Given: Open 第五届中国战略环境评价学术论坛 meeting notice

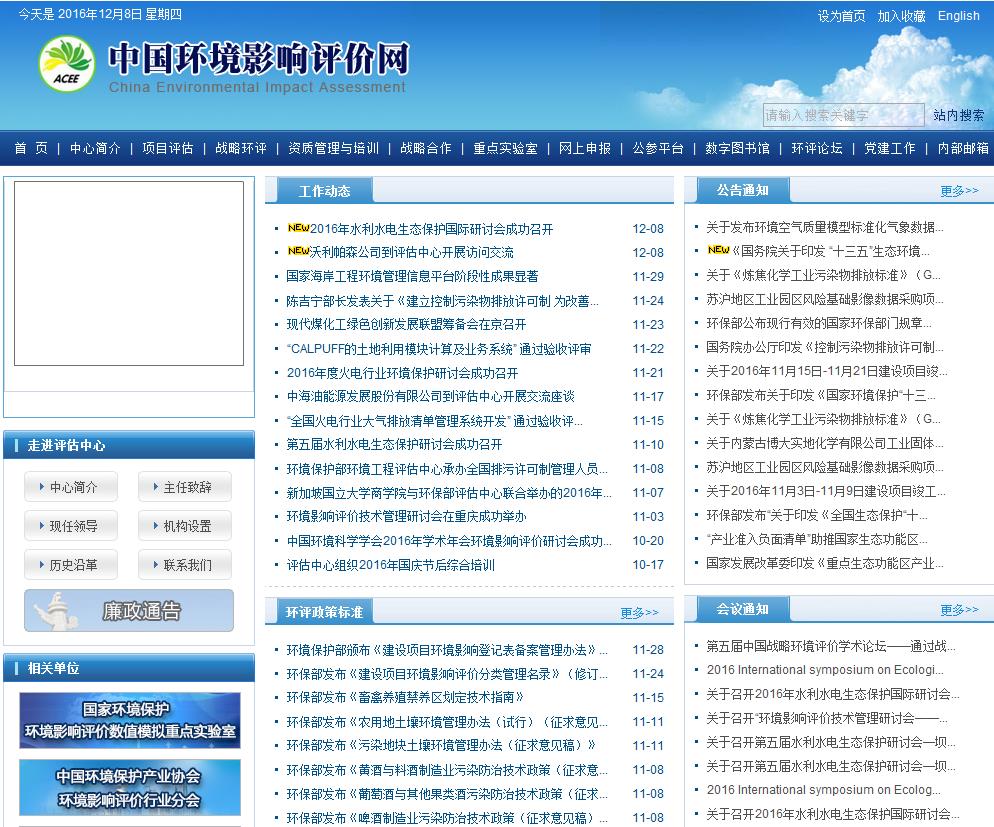Looking at the screenshot, I should (x=830, y=646).
